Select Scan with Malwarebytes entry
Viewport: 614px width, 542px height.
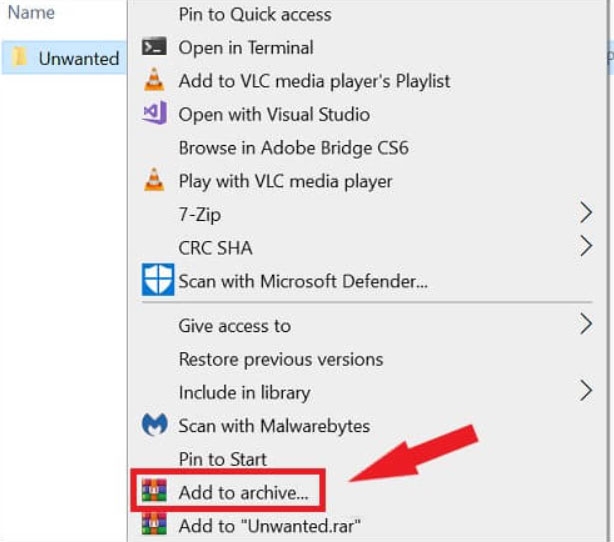point(274,426)
